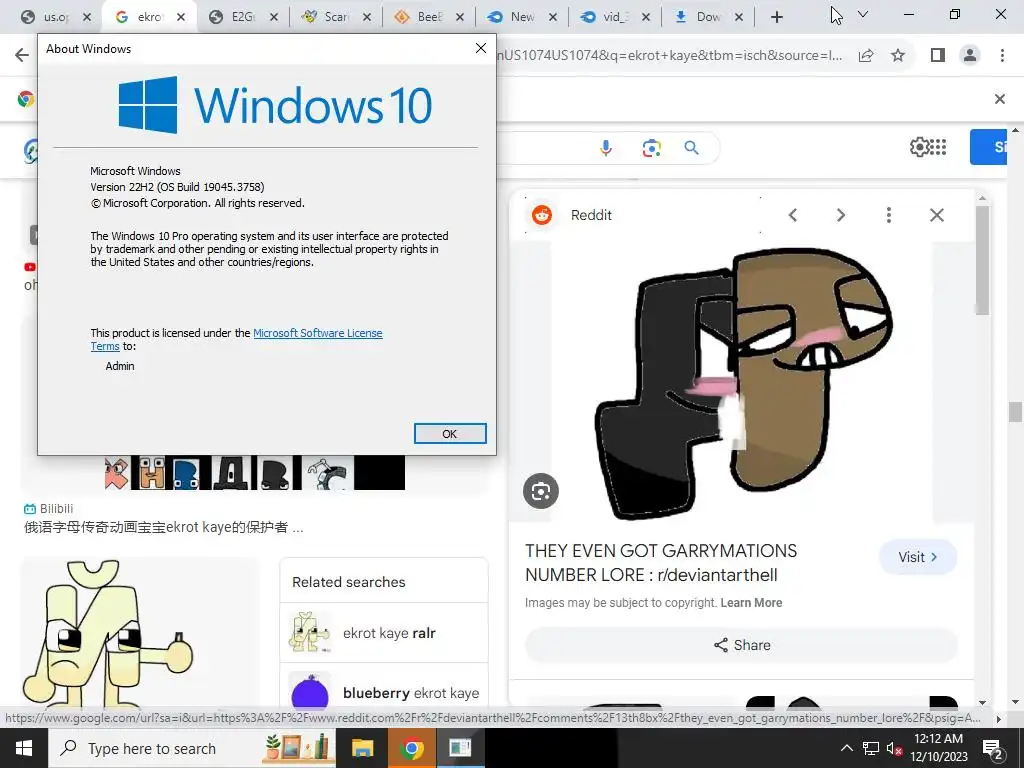Image resolution: width=1024 pixels, height=768 pixels.
Task: Click the preview panel scrollbar thumb
Action: [x=982, y=260]
